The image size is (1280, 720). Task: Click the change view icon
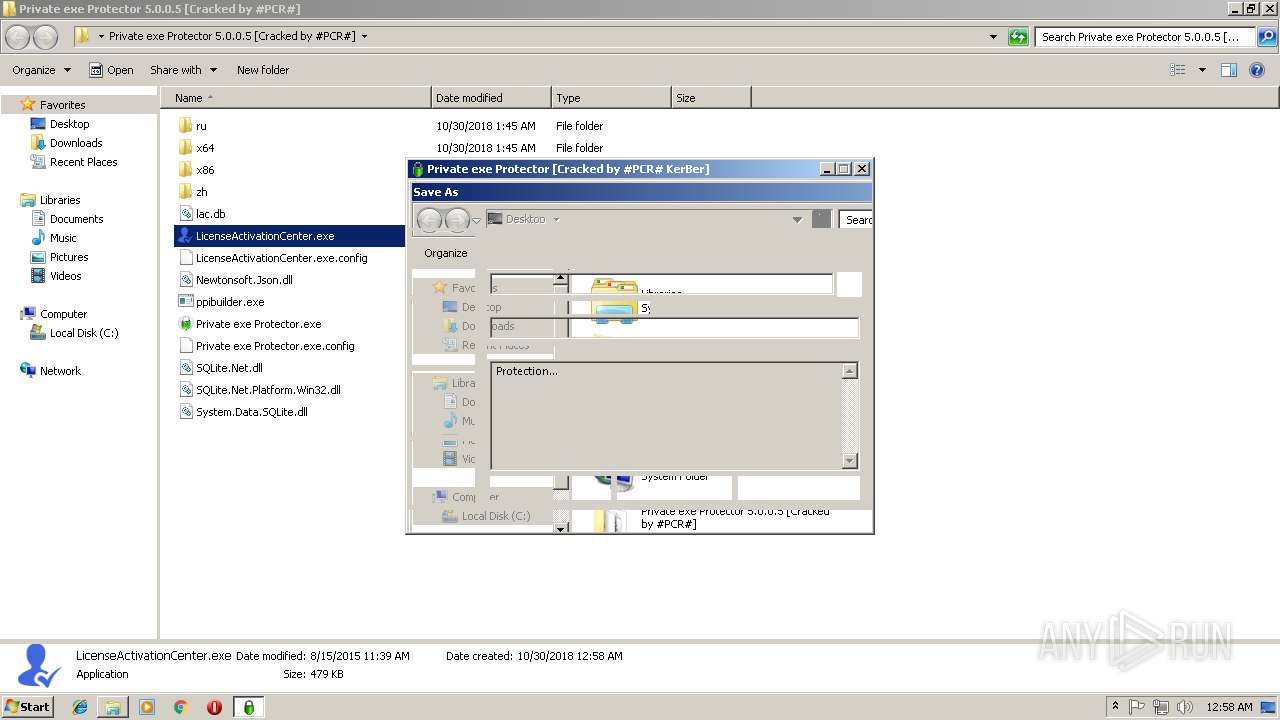(1178, 70)
